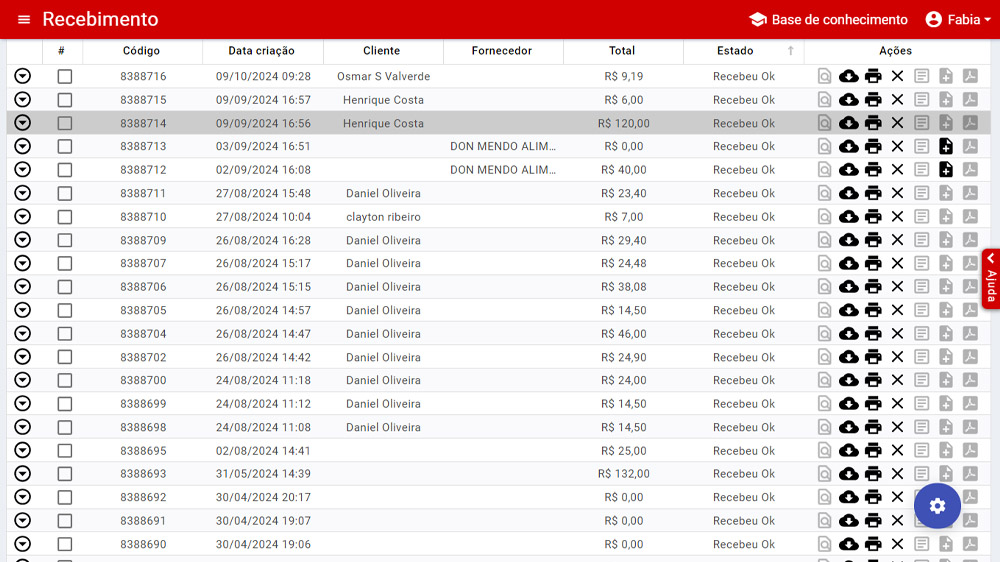
Task: Check the checkbox for receipt 8388716
Action: coord(65,76)
